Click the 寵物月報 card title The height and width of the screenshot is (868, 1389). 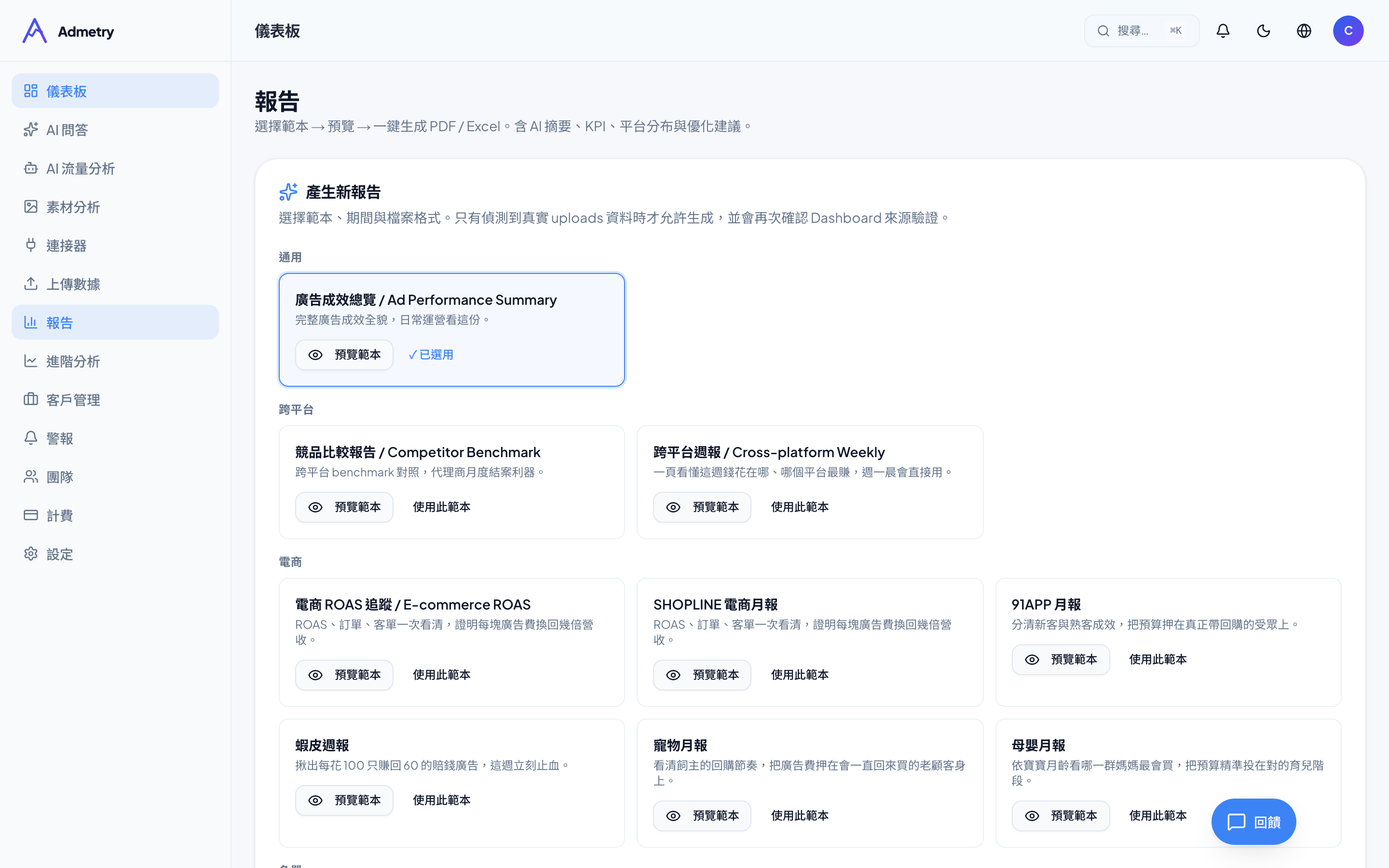pos(680,745)
